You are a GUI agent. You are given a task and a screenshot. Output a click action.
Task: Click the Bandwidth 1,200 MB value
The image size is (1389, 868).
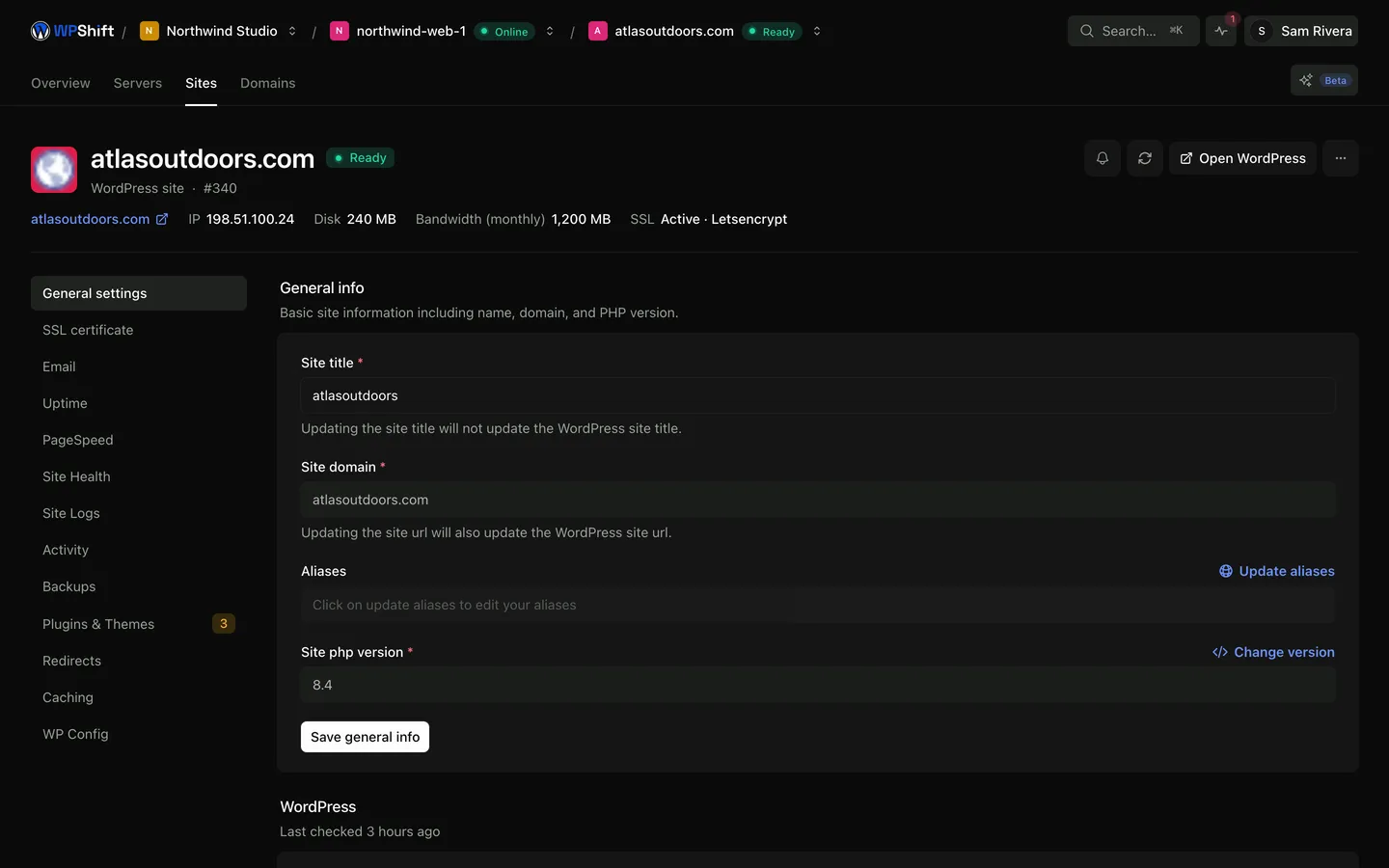[x=581, y=219]
